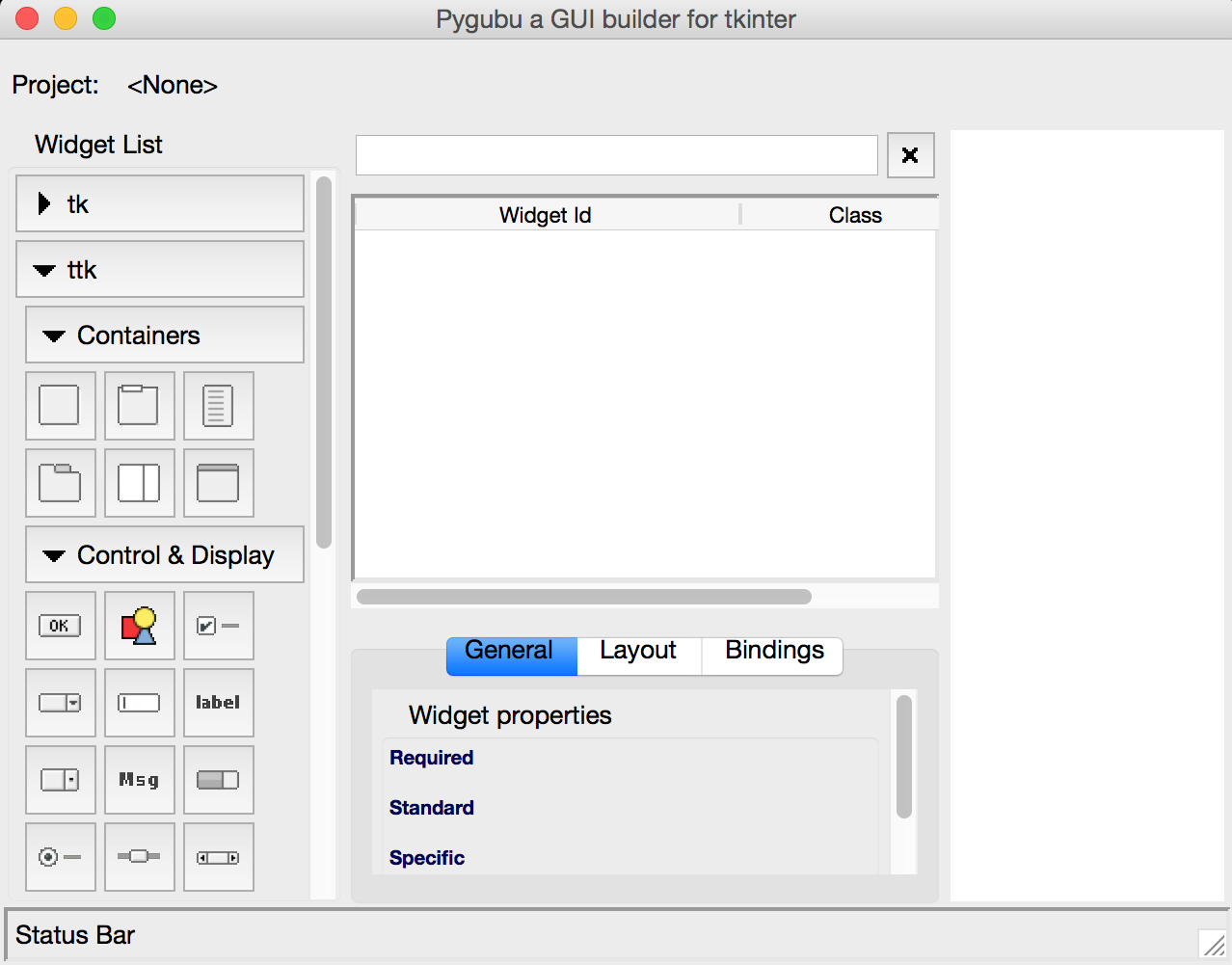This screenshot has width=1232, height=965.
Task: Minimize the window with the yellow button
Action: (66, 18)
